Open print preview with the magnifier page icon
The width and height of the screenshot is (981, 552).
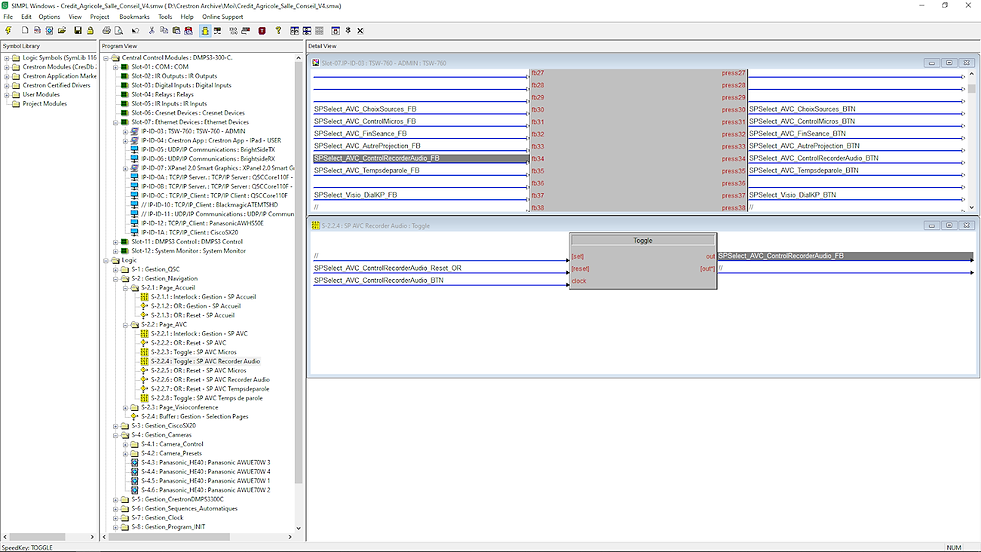[x=119, y=30]
